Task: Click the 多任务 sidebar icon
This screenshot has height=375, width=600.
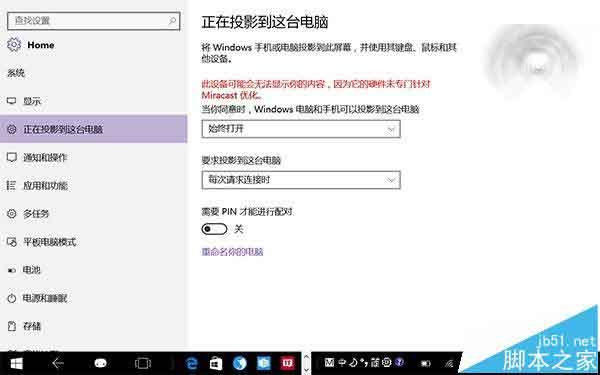Action: [x=11, y=214]
